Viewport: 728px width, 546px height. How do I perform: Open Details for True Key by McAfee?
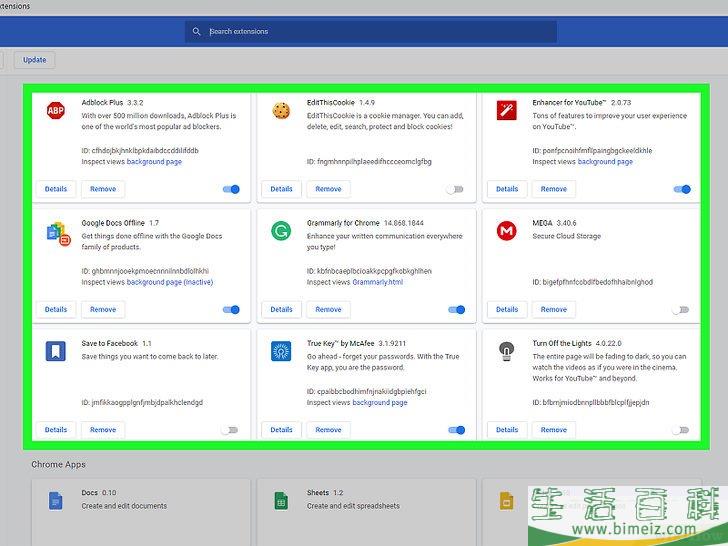pyautogui.click(x=281, y=430)
